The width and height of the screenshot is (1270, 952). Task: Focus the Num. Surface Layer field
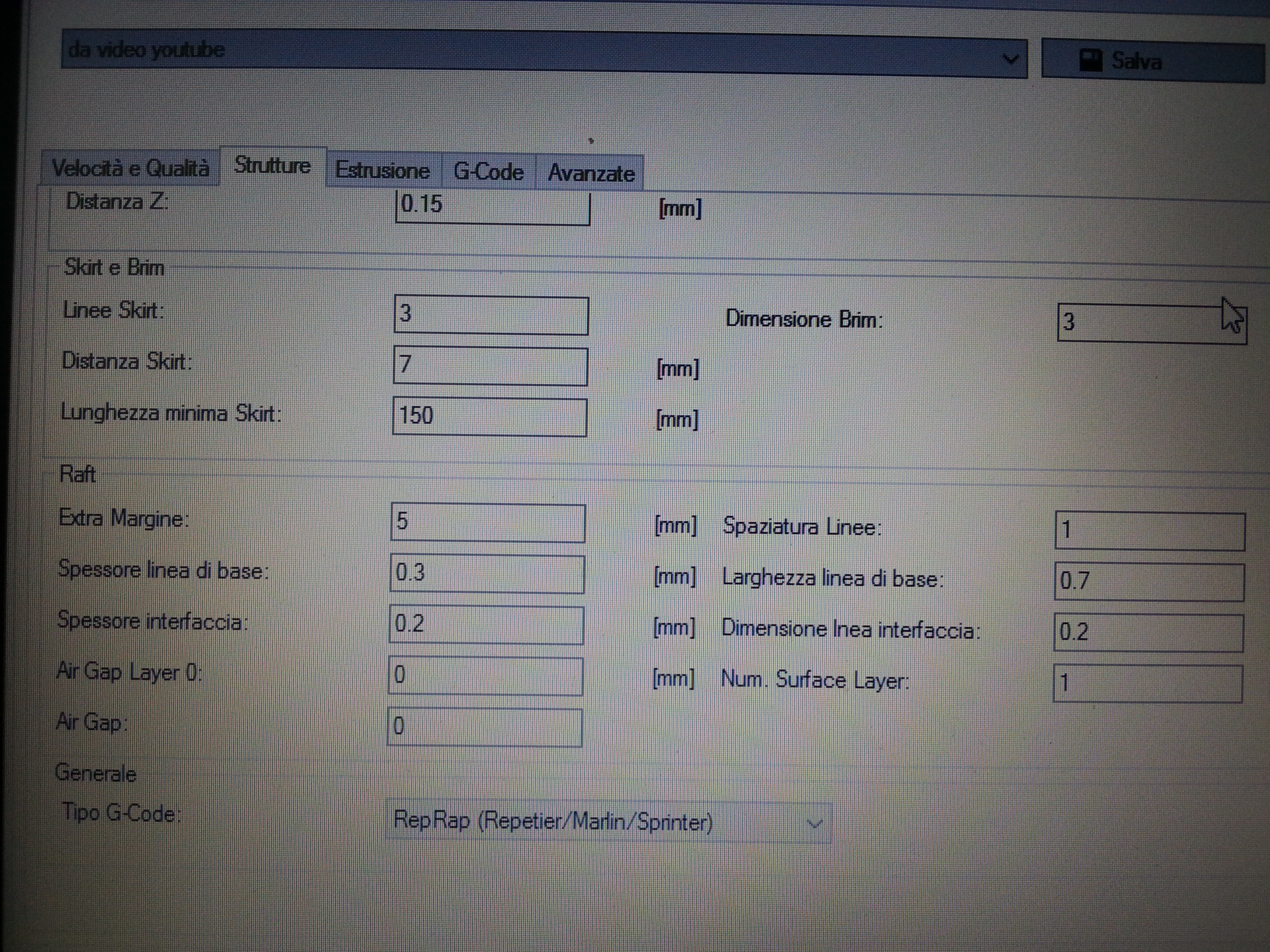coord(1148,683)
